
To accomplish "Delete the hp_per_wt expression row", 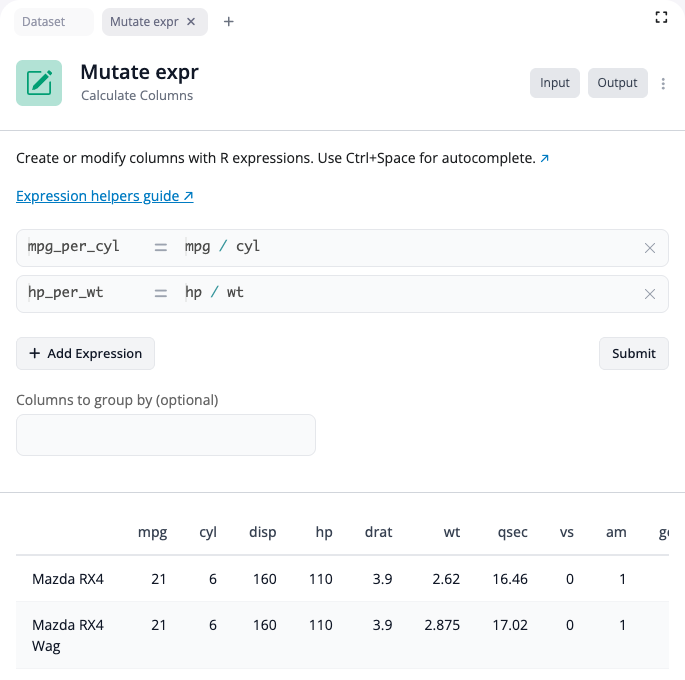I will click(650, 294).
